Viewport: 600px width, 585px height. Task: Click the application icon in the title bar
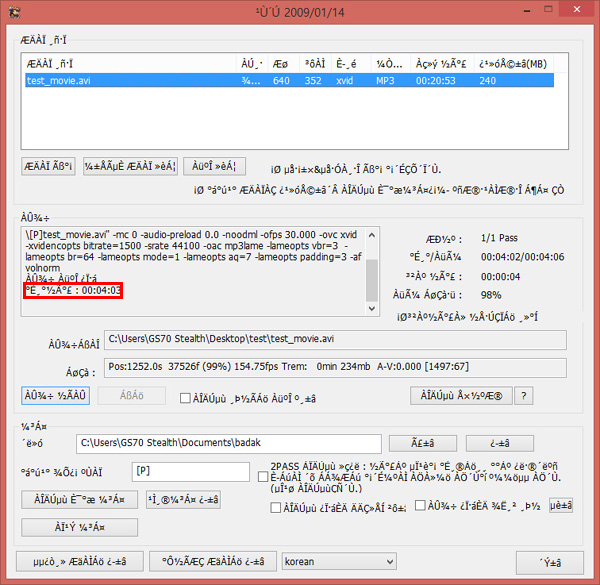coord(15,12)
